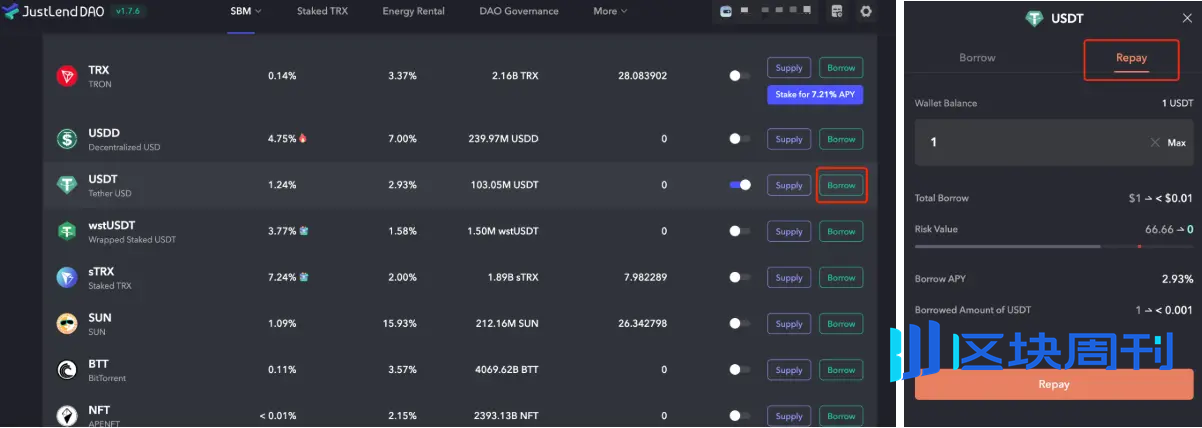Screen dimensions: 1202x428
Task: Click the BTT token icon
Action: coord(67,370)
